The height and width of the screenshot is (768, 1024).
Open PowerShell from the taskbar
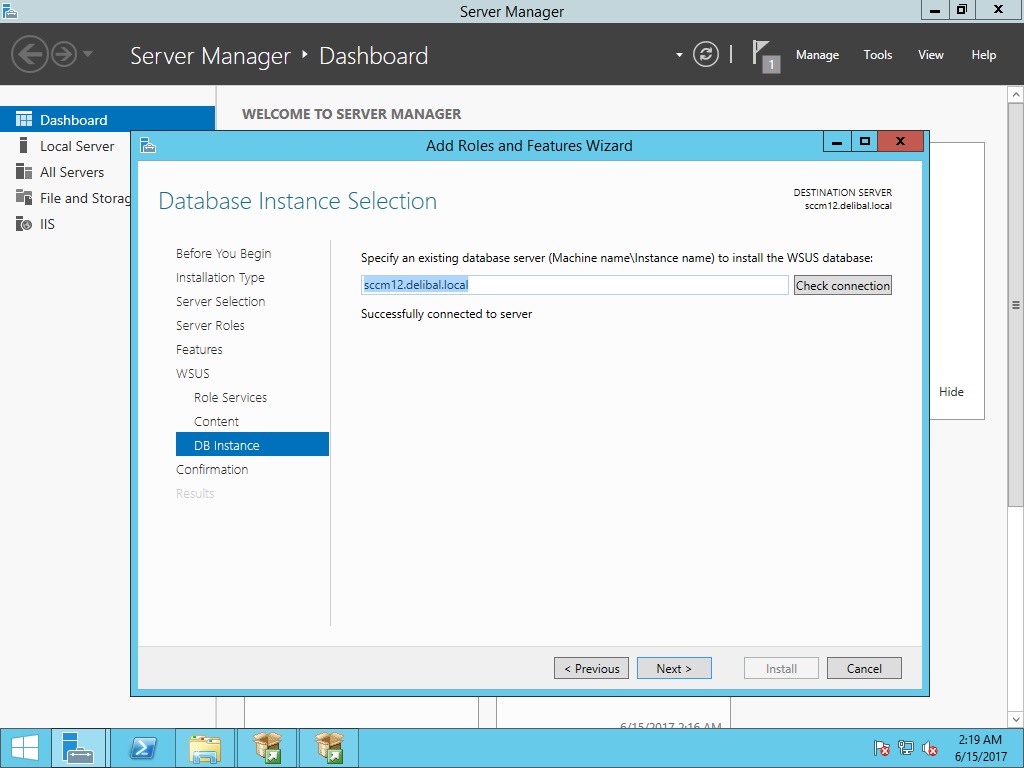pos(143,748)
